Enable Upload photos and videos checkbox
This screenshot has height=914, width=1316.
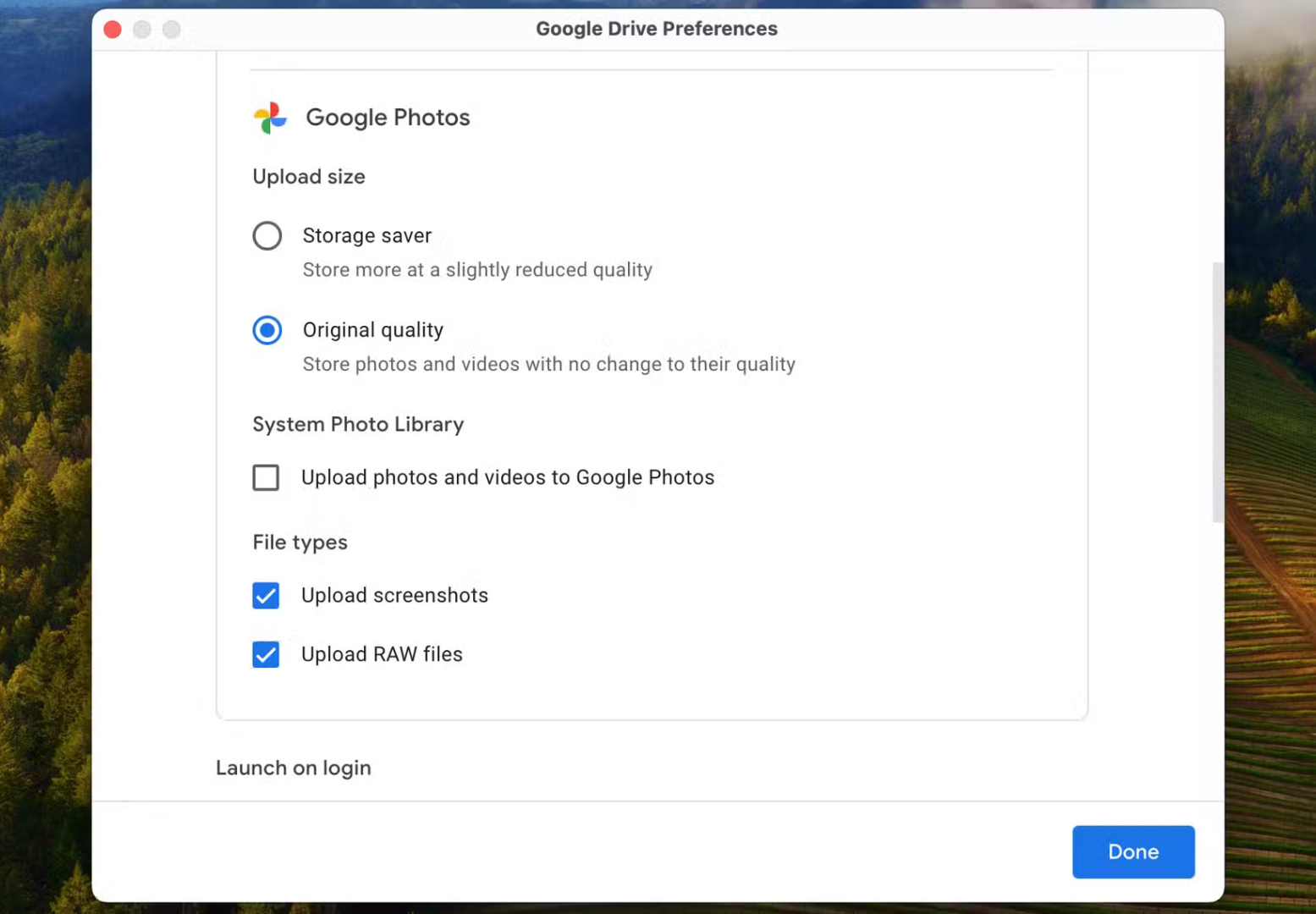[x=266, y=477]
